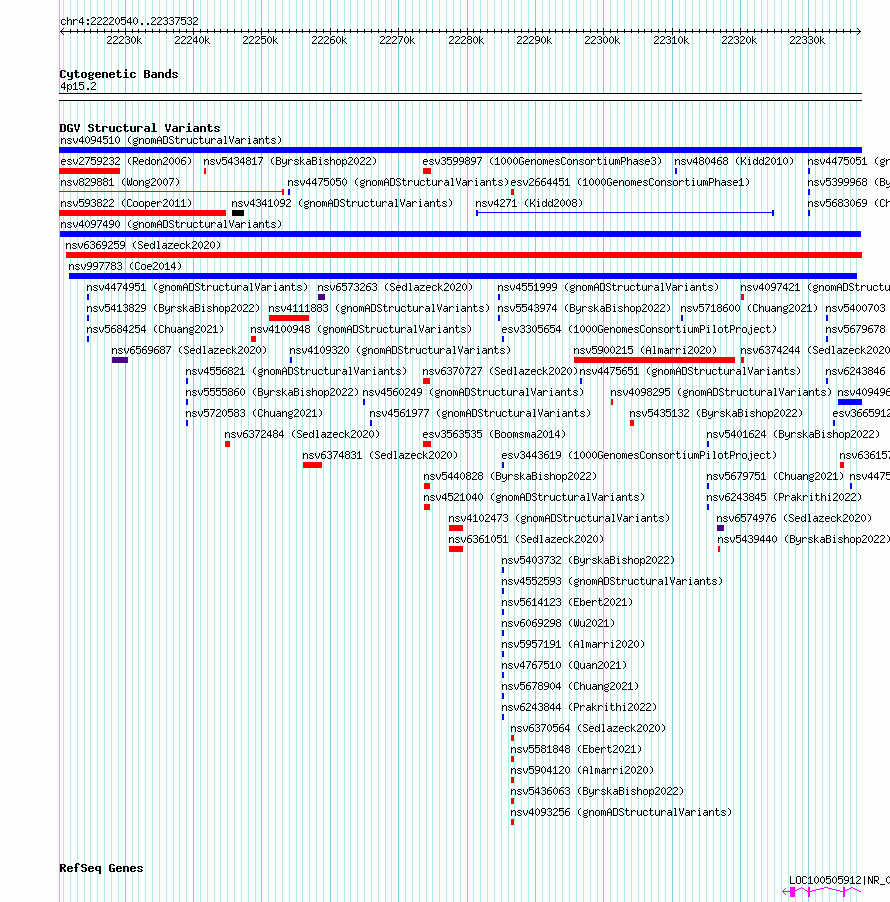Screen dimensions: 890x902
Task: Click the LOC100505912 RefSeq gene glyph
Action: click(x=823, y=892)
